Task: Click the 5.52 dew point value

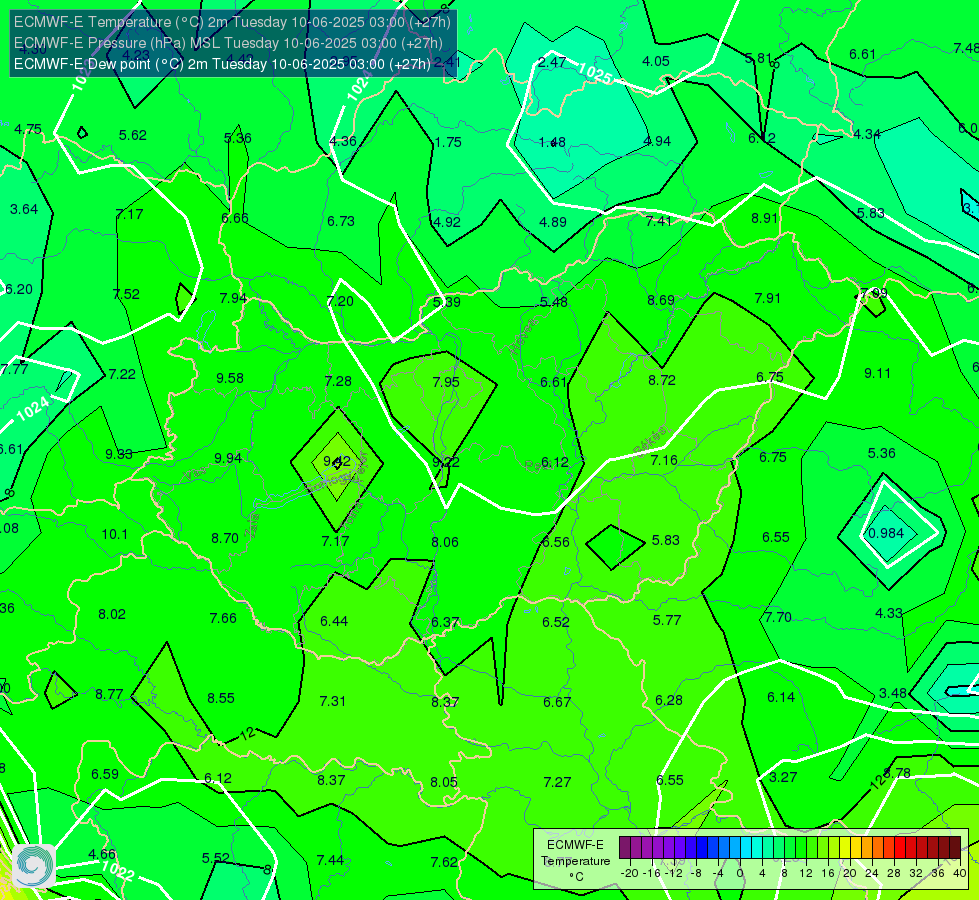Action: pyautogui.click(x=216, y=859)
